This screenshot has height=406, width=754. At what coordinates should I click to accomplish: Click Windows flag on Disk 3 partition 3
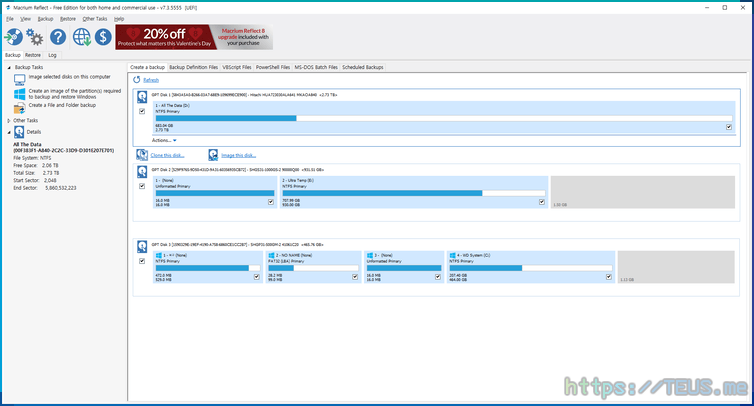tap(370, 255)
